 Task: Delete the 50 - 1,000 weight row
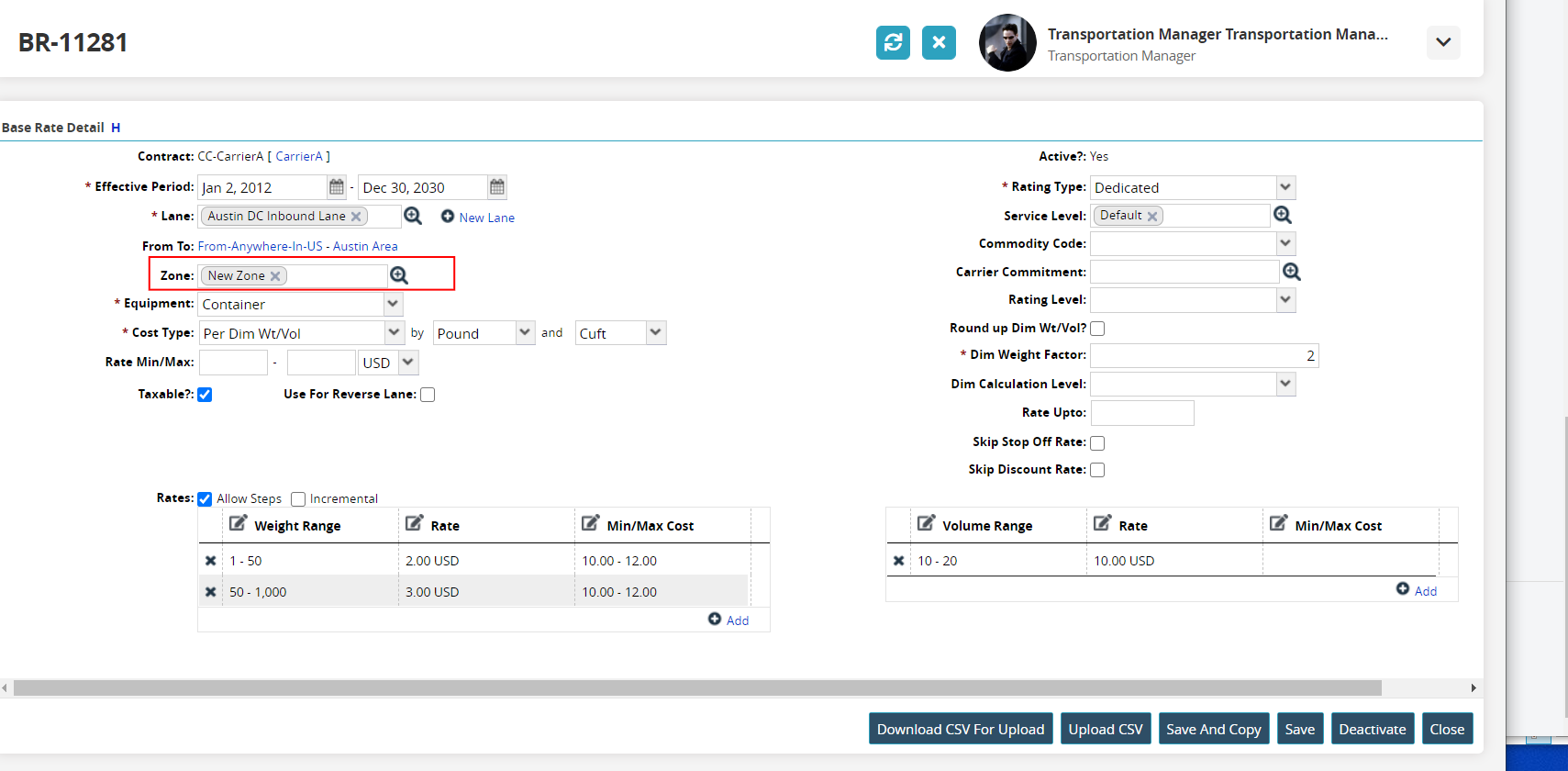211,592
